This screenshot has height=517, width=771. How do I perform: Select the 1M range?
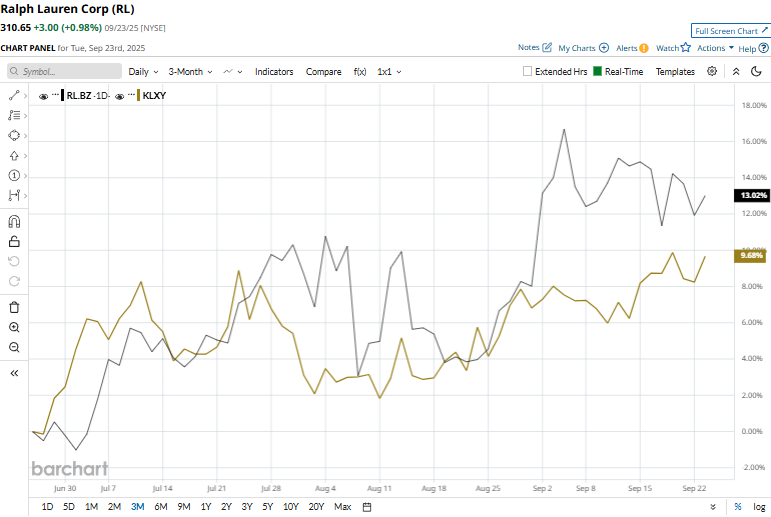click(x=91, y=507)
